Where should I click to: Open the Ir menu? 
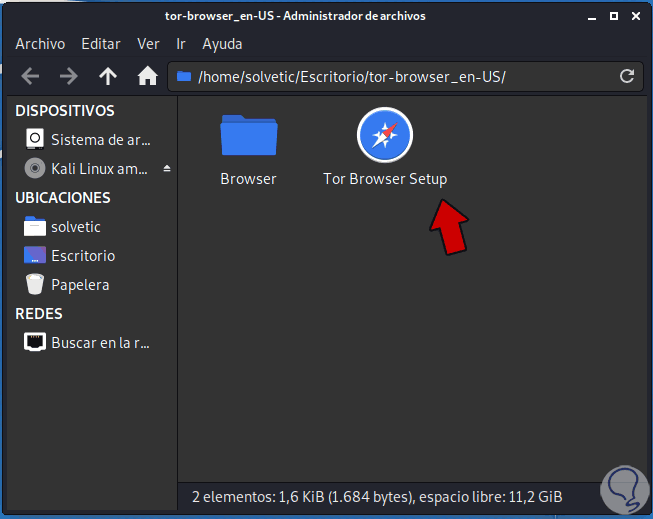[x=181, y=44]
